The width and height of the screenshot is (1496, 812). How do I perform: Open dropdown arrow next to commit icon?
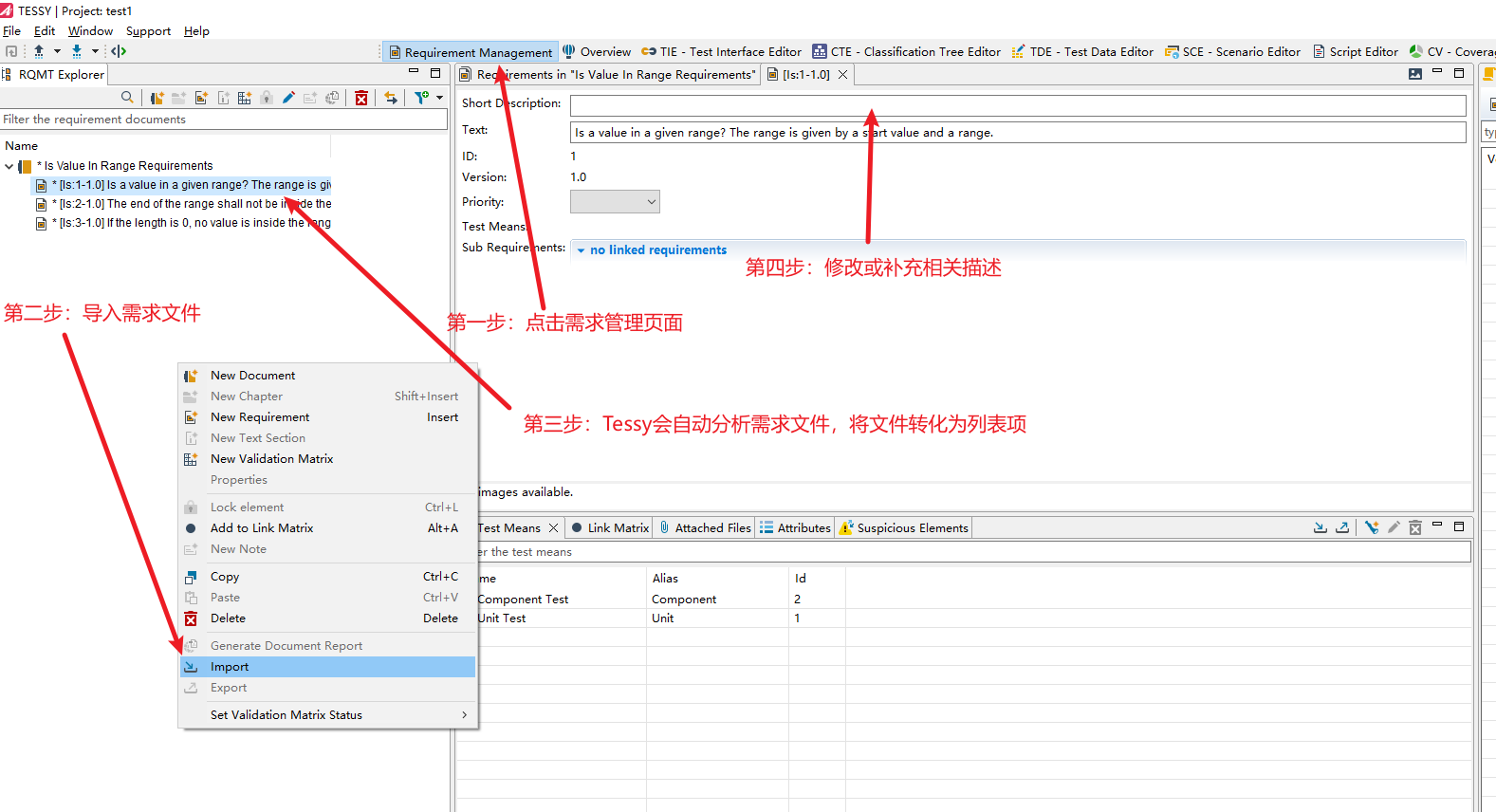tap(57, 51)
